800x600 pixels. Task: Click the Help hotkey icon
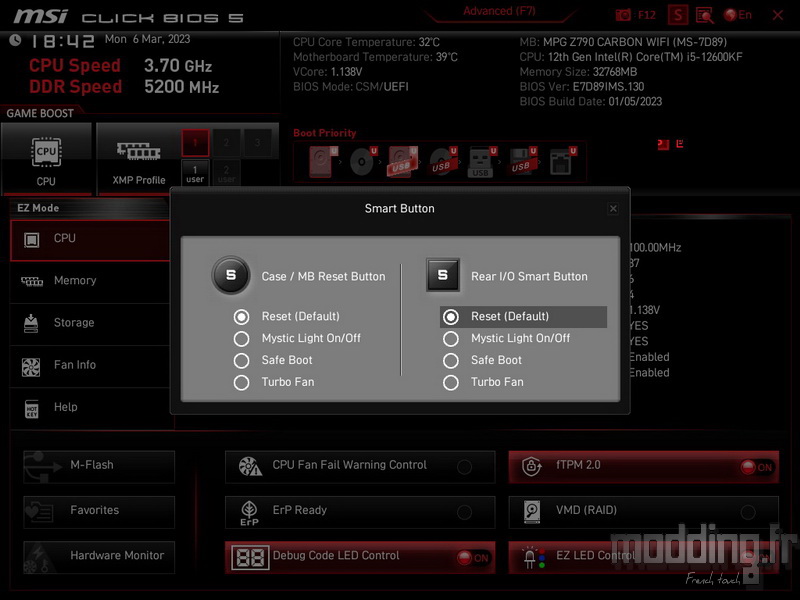tap(32, 409)
